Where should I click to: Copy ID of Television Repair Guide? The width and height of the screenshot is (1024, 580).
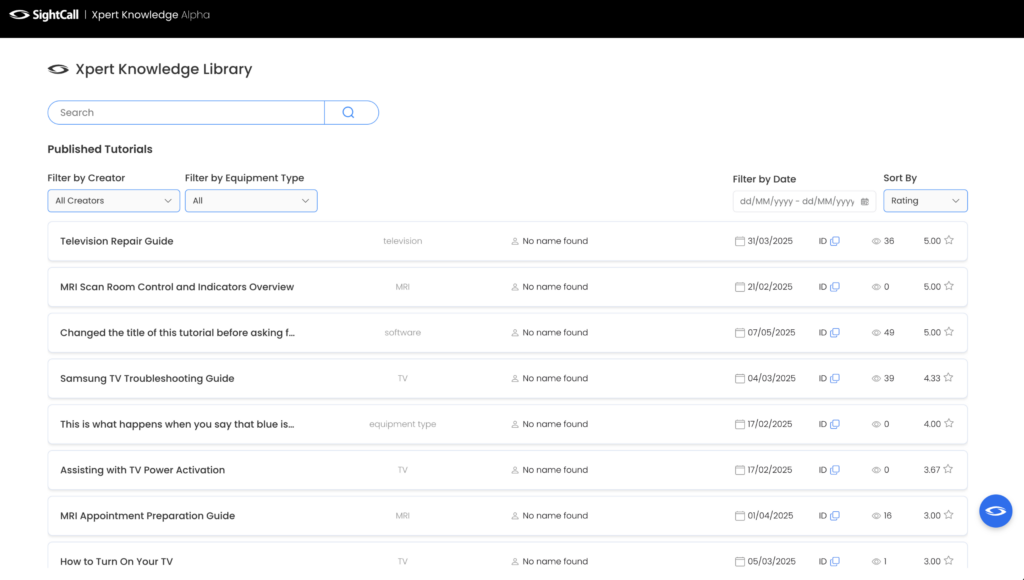click(835, 241)
